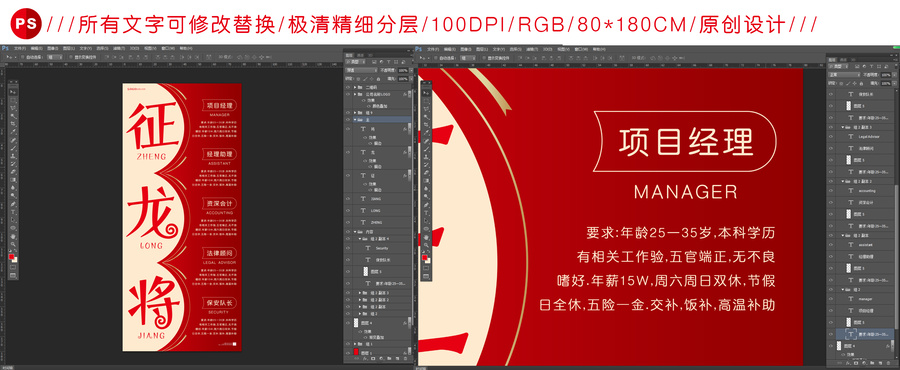
Task: Collapse the 内容 group in left Layers panel
Action: [355, 232]
